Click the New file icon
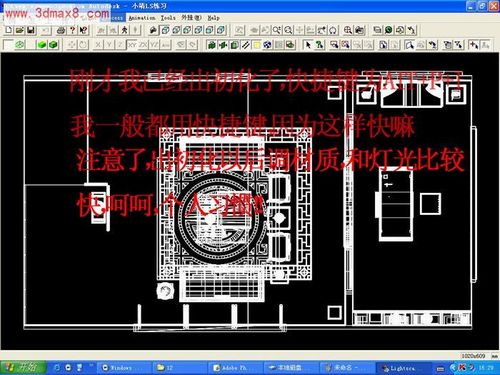This screenshot has width=500, height=375. tap(9, 30)
